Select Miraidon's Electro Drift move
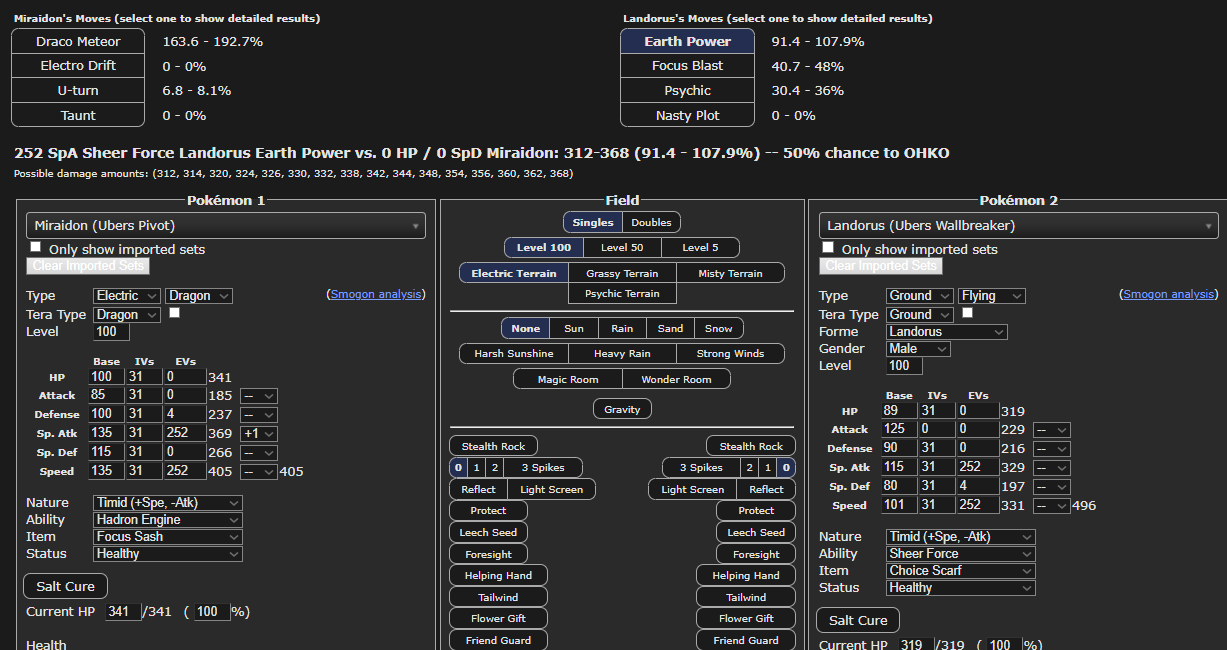This screenshot has height=650, width=1227. coord(78,66)
